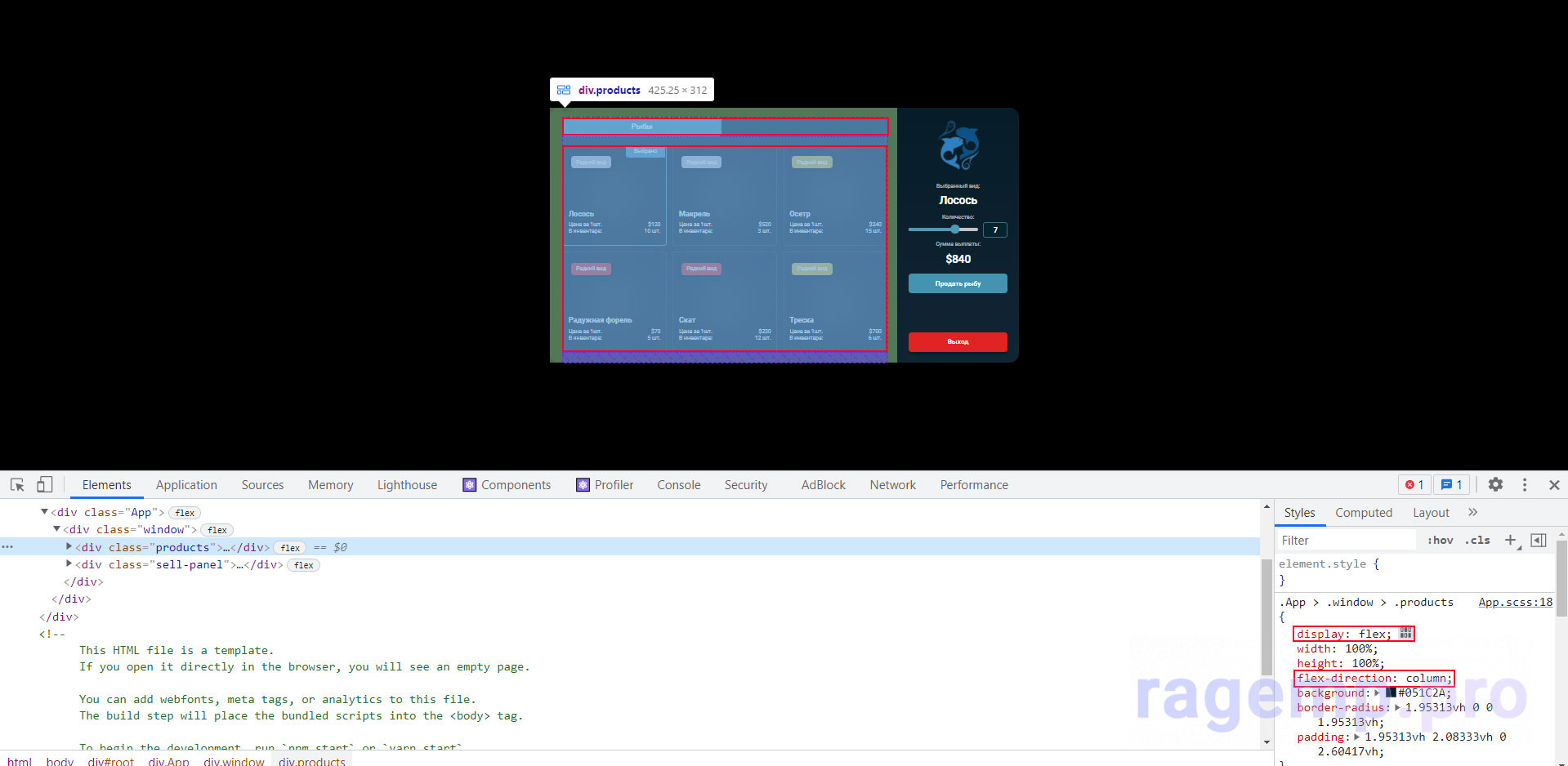Click the div#root breadcrumb
Image resolution: width=1568 pixels, height=766 pixels.
click(110, 760)
